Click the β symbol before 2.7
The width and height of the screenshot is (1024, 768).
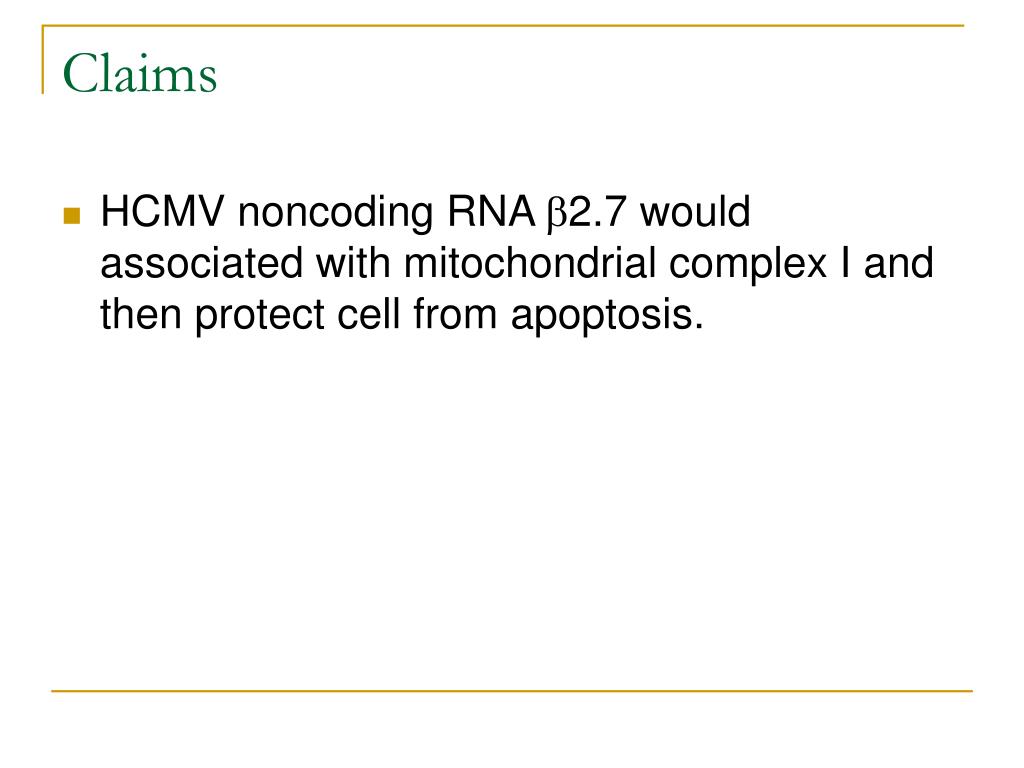click(557, 214)
